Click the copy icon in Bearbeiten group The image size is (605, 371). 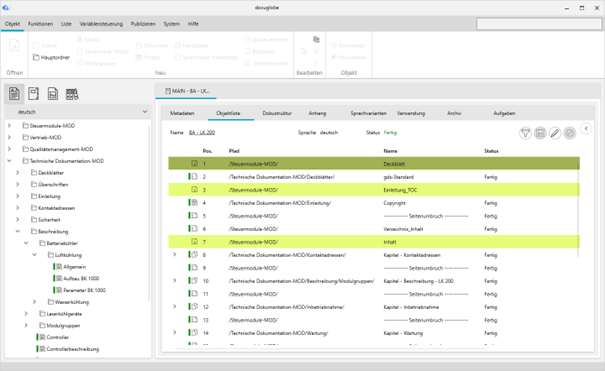point(316,39)
